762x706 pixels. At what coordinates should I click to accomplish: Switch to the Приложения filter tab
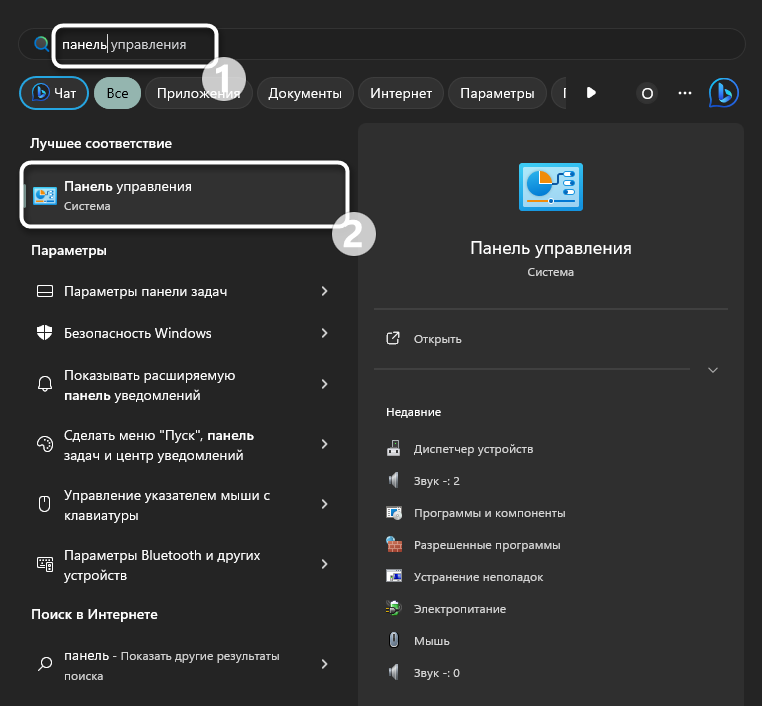[x=197, y=93]
